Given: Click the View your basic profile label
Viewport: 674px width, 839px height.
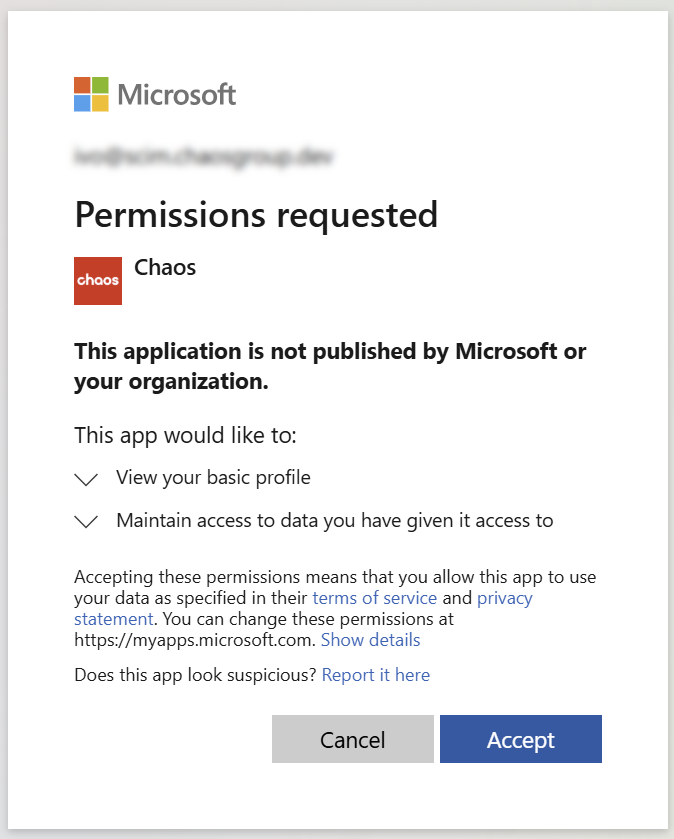Looking at the screenshot, I should point(213,477).
